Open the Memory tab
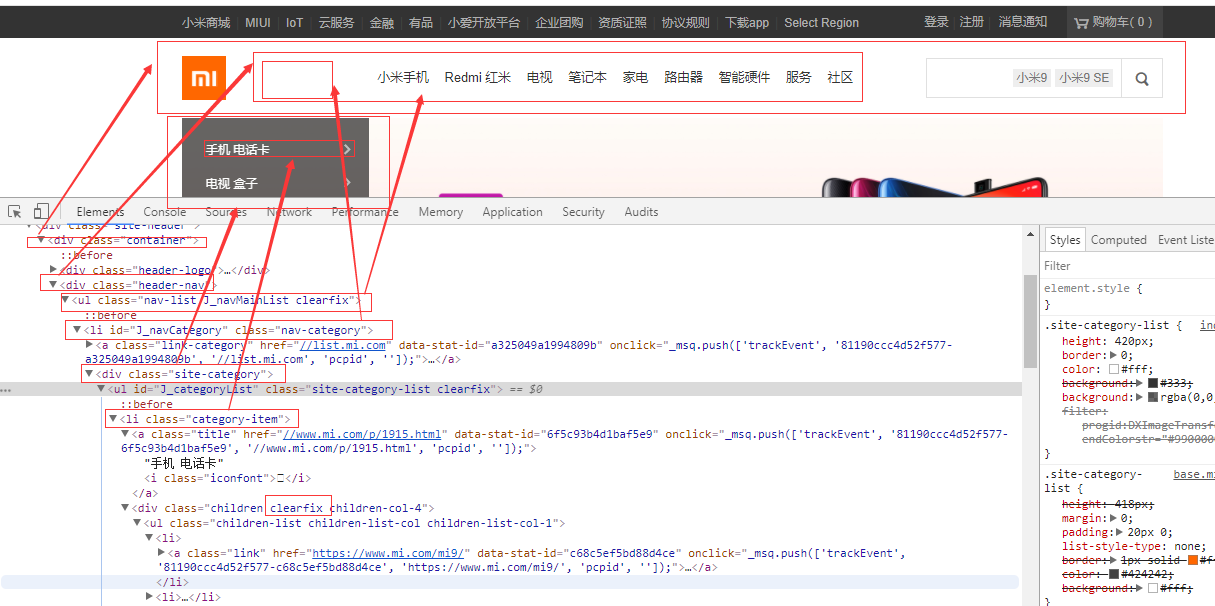Screen dimensions: 1215x606 (441, 212)
